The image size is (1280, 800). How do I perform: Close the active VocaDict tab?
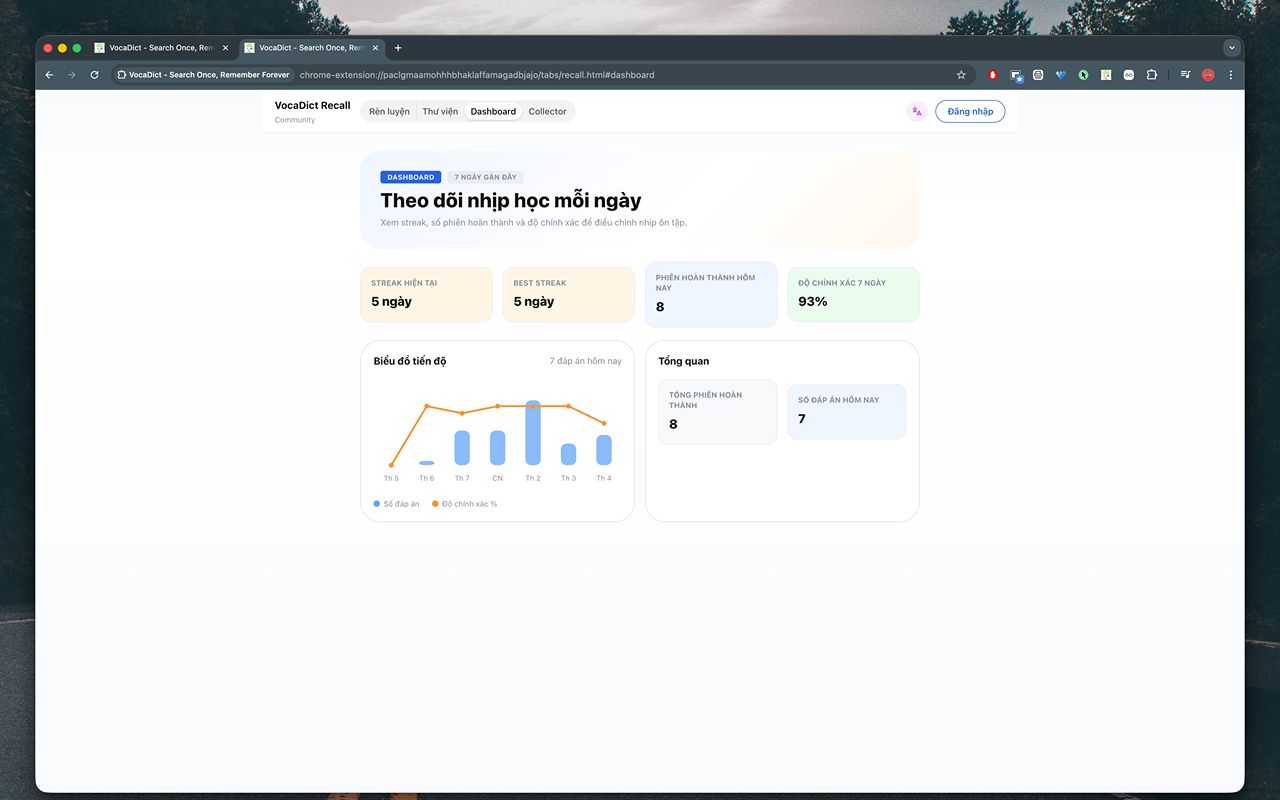(375, 48)
